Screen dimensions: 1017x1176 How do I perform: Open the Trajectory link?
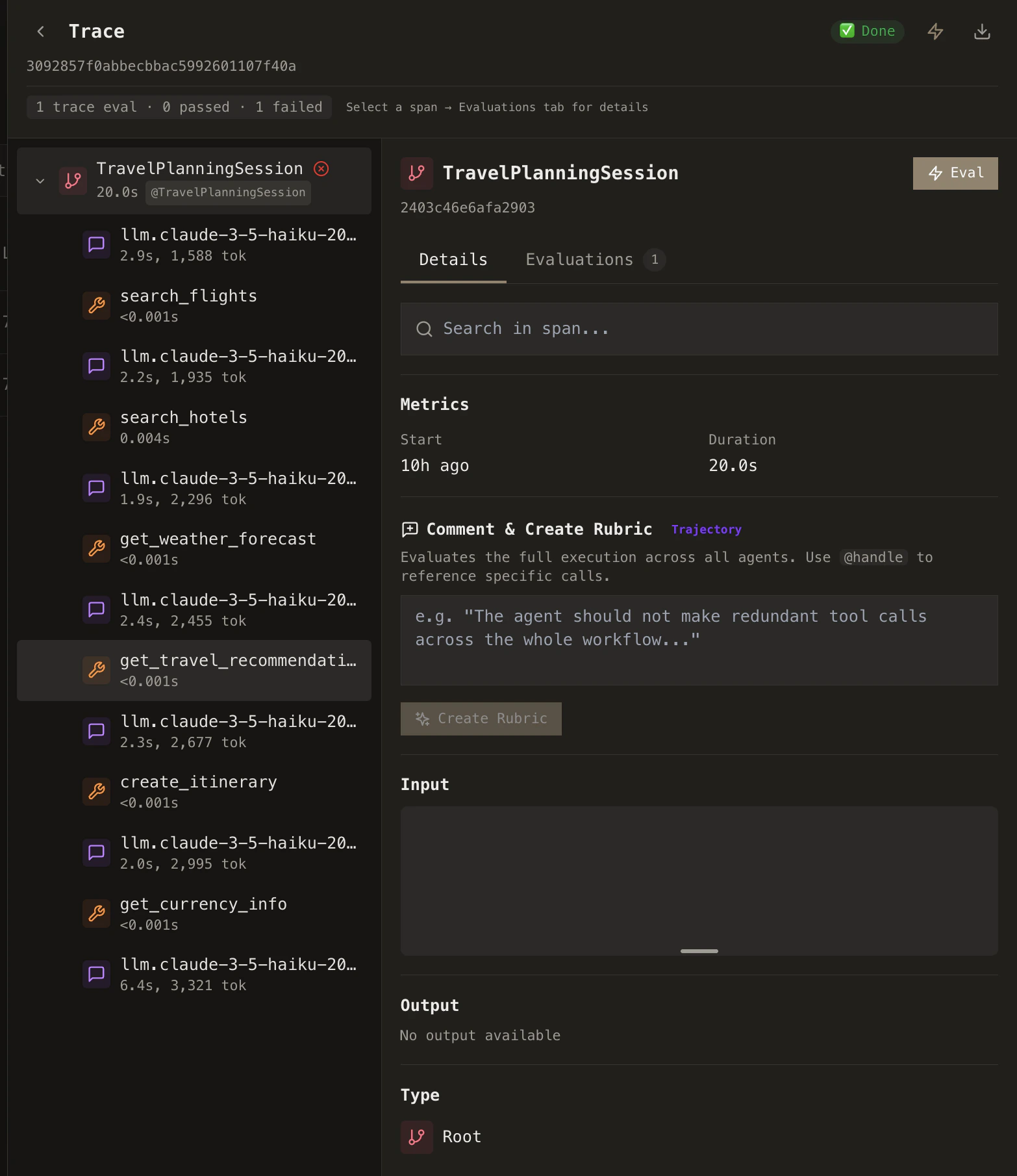pyautogui.click(x=706, y=529)
